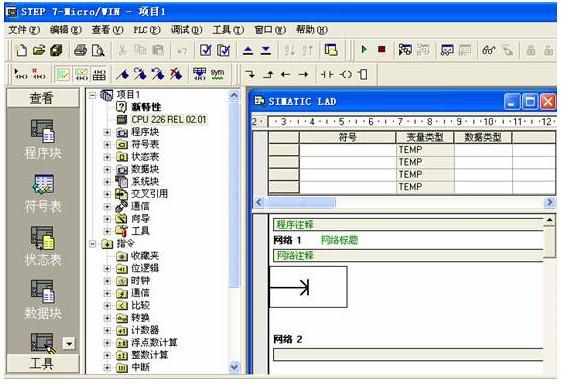Expand the 程序块 tree node

coord(107,132)
